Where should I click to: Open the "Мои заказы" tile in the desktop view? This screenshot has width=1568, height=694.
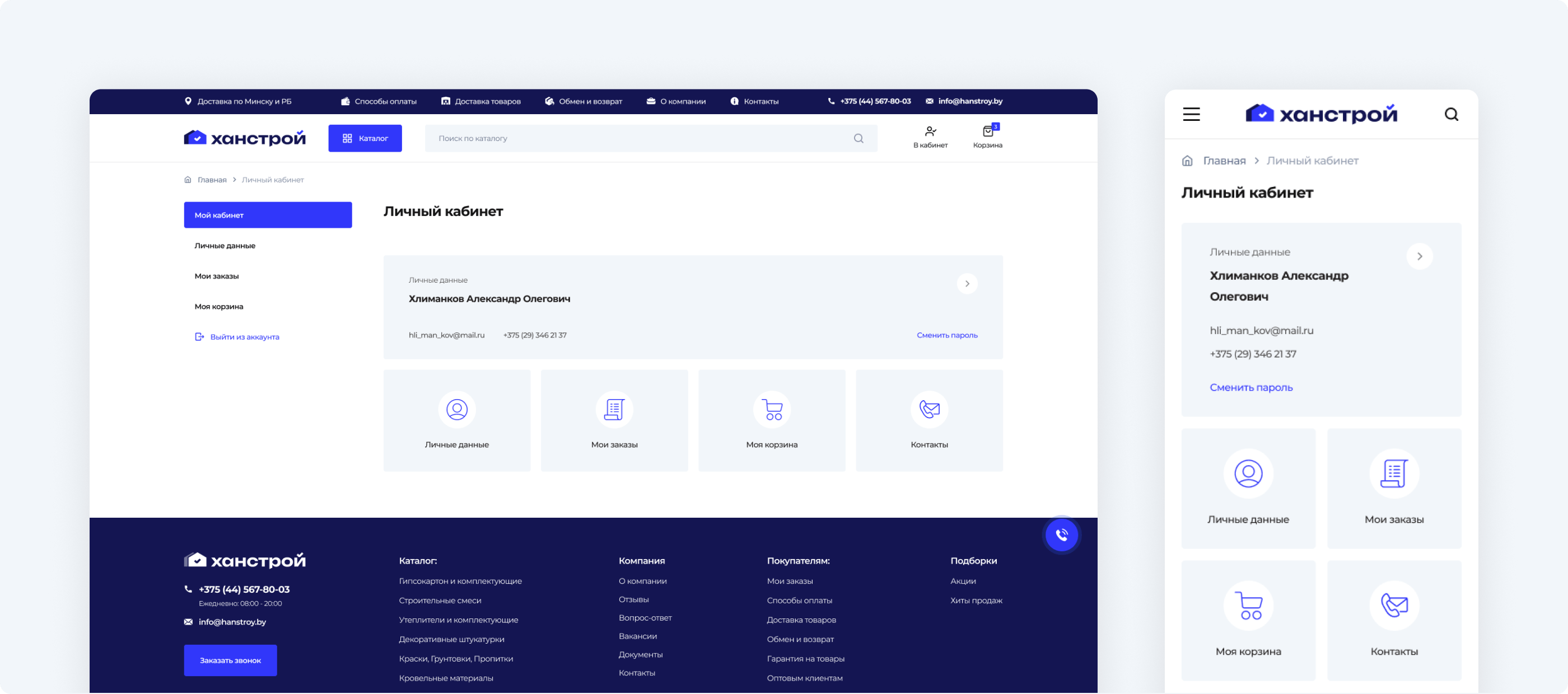point(614,421)
